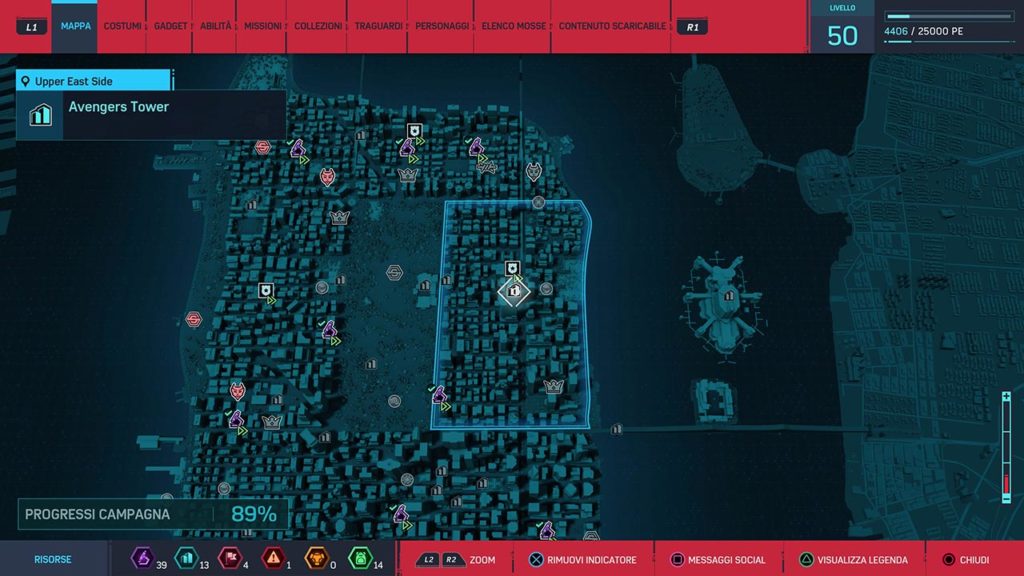Open Visualizza Legenda
Screen dimensions: 1024x576
pos(853,560)
